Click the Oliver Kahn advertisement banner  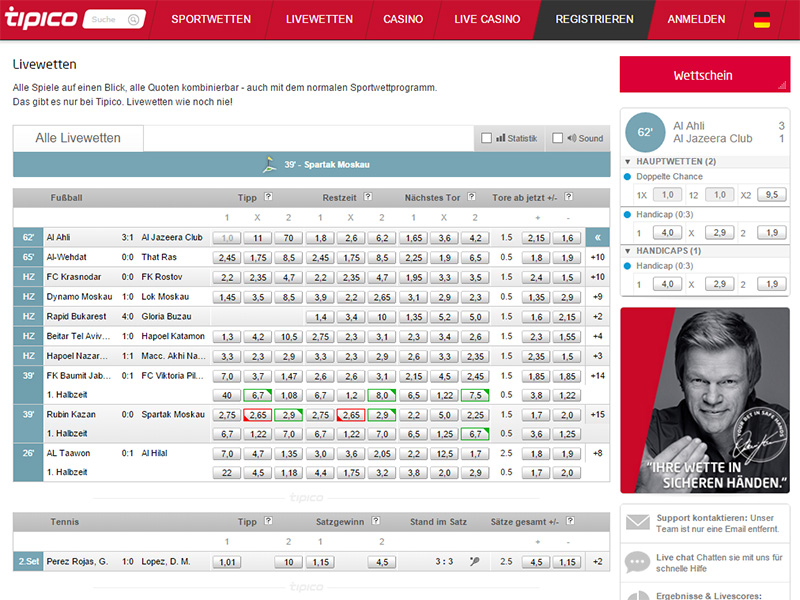click(x=705, y=401)
